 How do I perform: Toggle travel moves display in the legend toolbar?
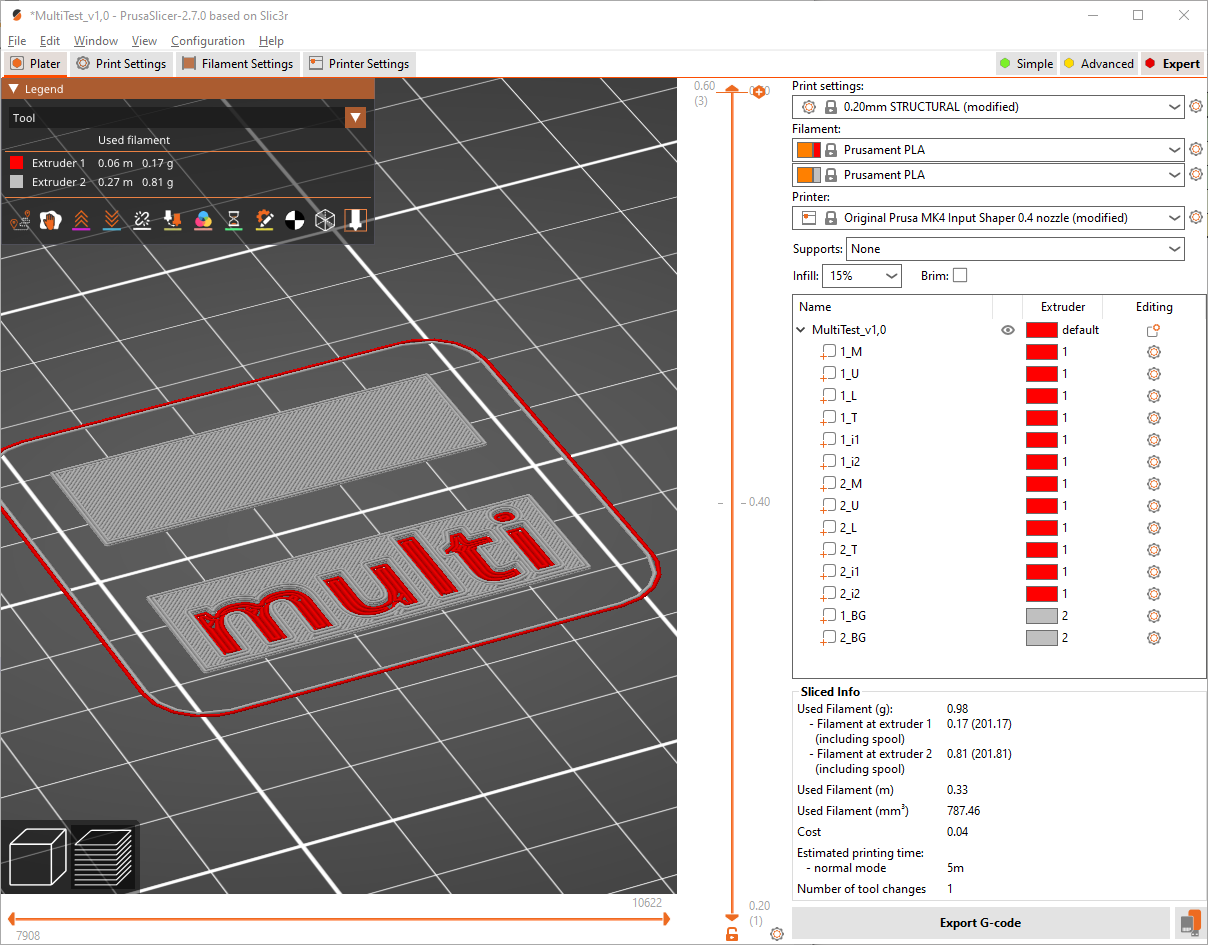20,219
